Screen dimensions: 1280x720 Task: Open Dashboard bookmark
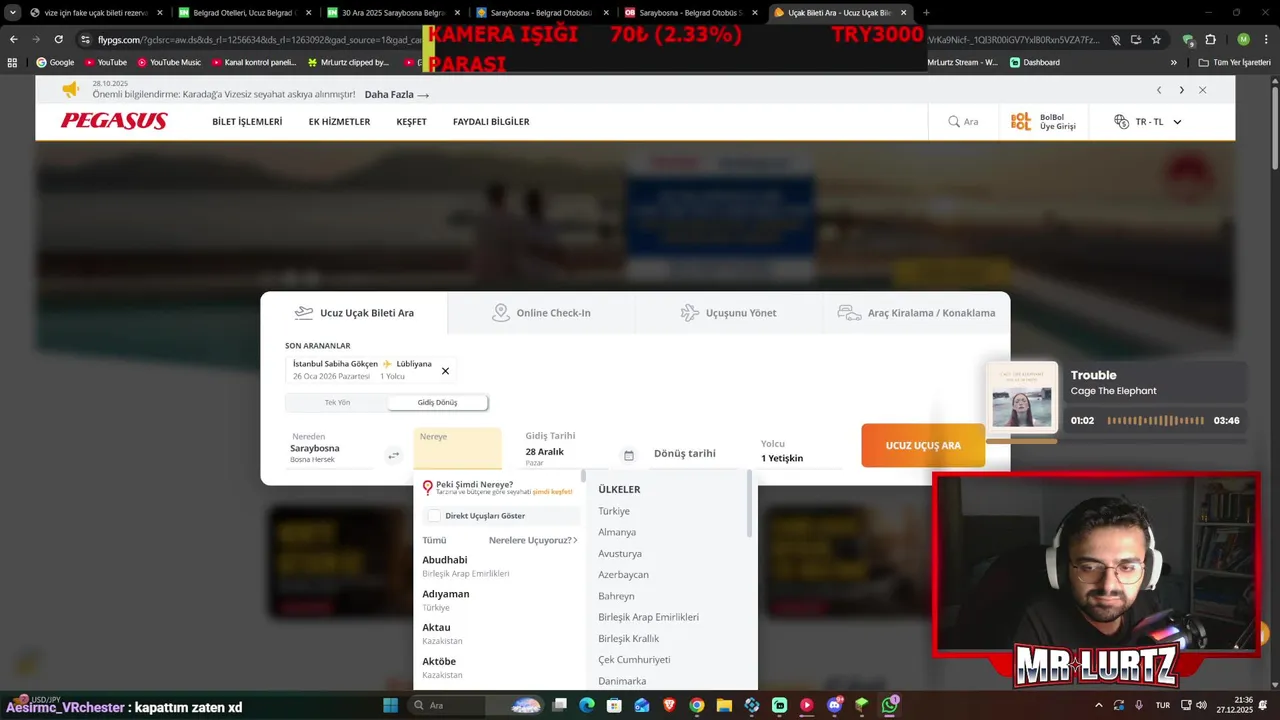[1035, 62]
